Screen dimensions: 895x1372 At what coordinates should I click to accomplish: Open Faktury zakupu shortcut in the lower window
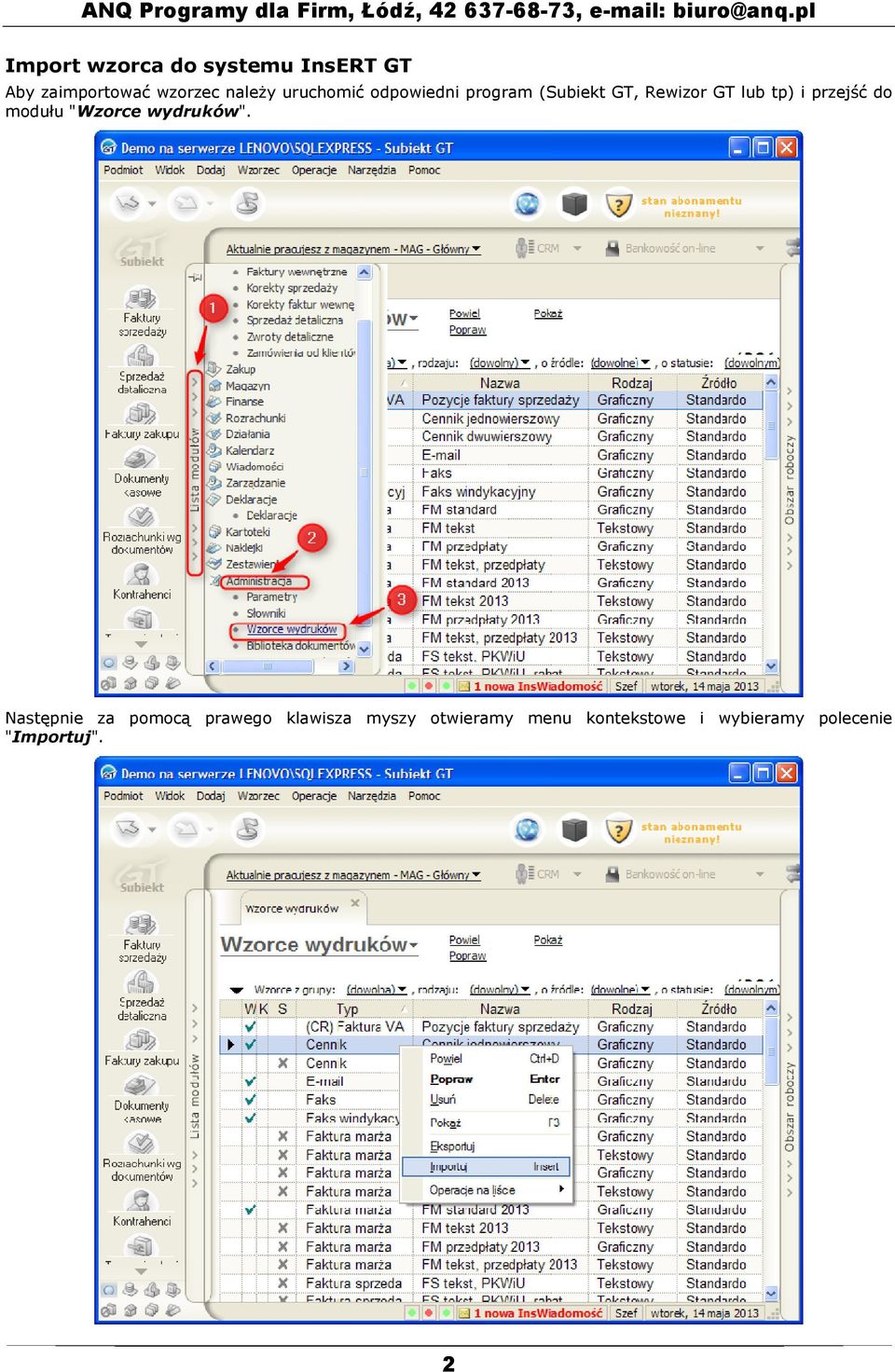[x=142, y=1048]
